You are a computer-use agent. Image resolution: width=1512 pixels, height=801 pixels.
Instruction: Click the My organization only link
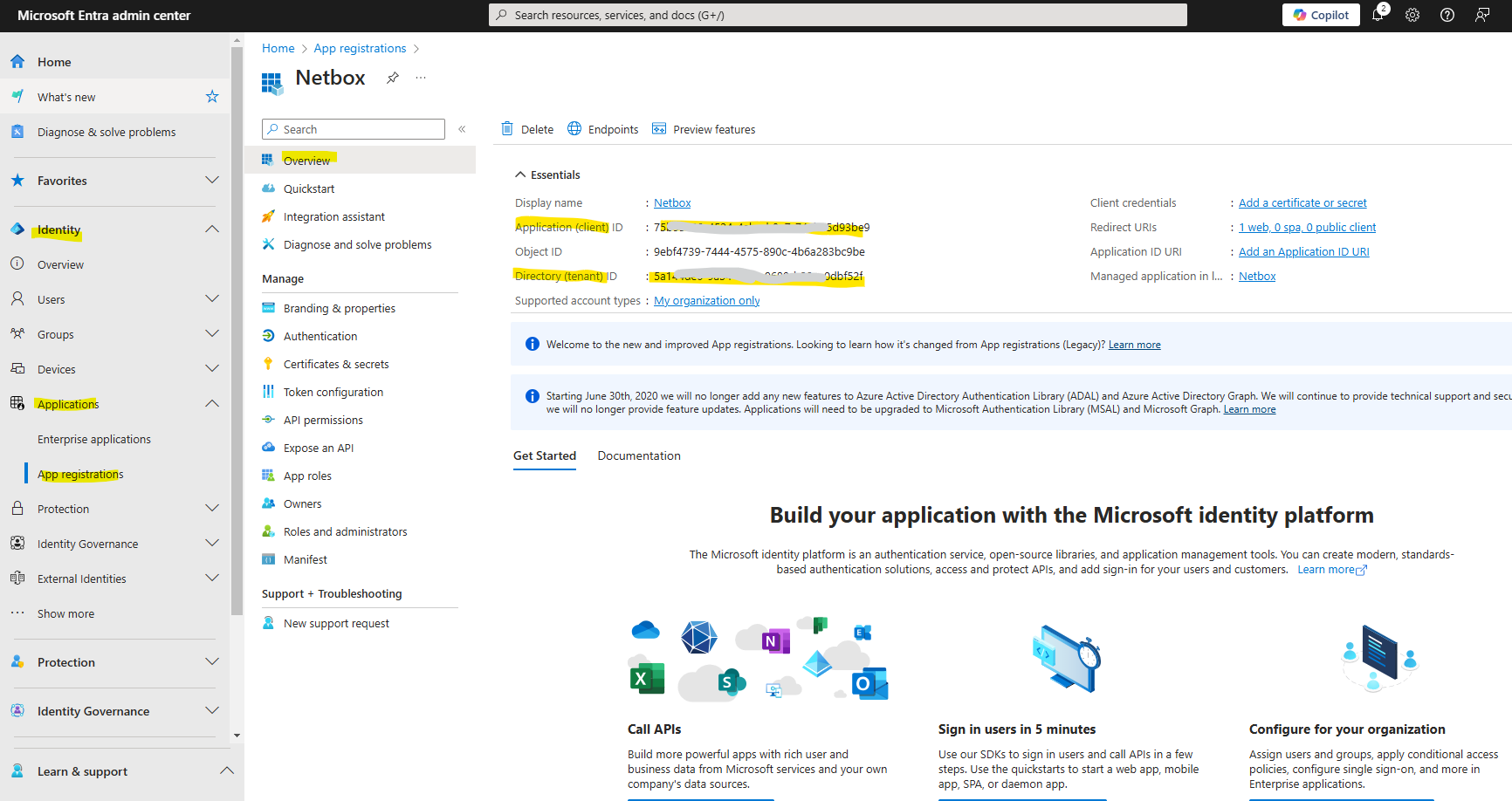point(706,300)
